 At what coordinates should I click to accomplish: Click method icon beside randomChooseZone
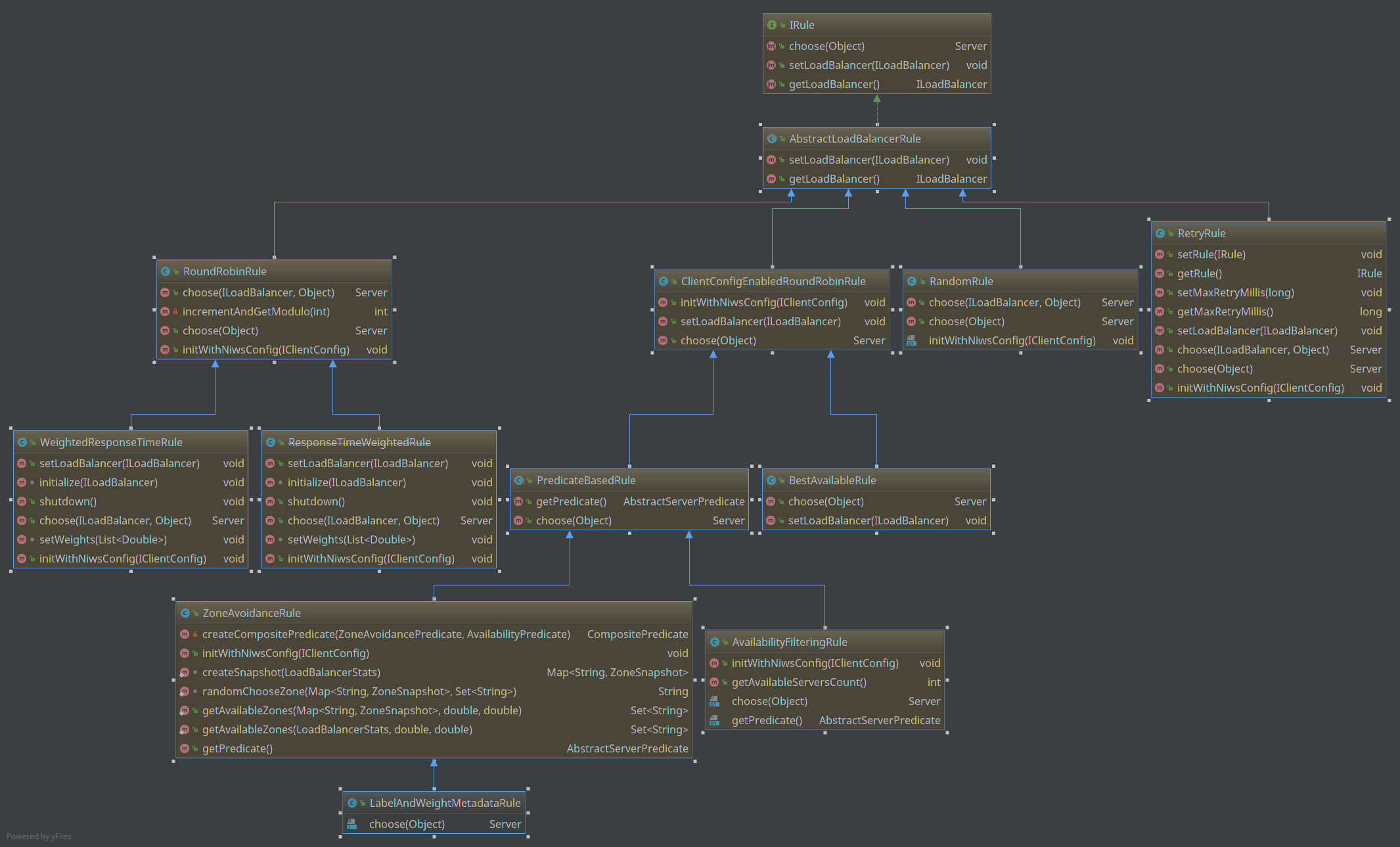pyautogui.click(x=185, y=691)
